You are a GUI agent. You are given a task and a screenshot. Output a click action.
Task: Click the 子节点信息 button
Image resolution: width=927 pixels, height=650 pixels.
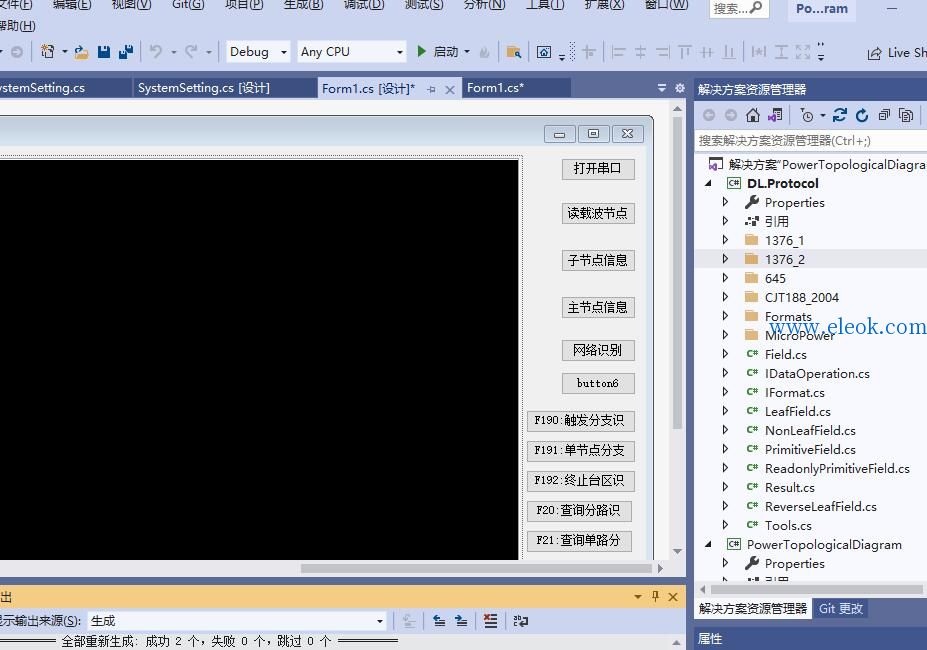point(598,260)
